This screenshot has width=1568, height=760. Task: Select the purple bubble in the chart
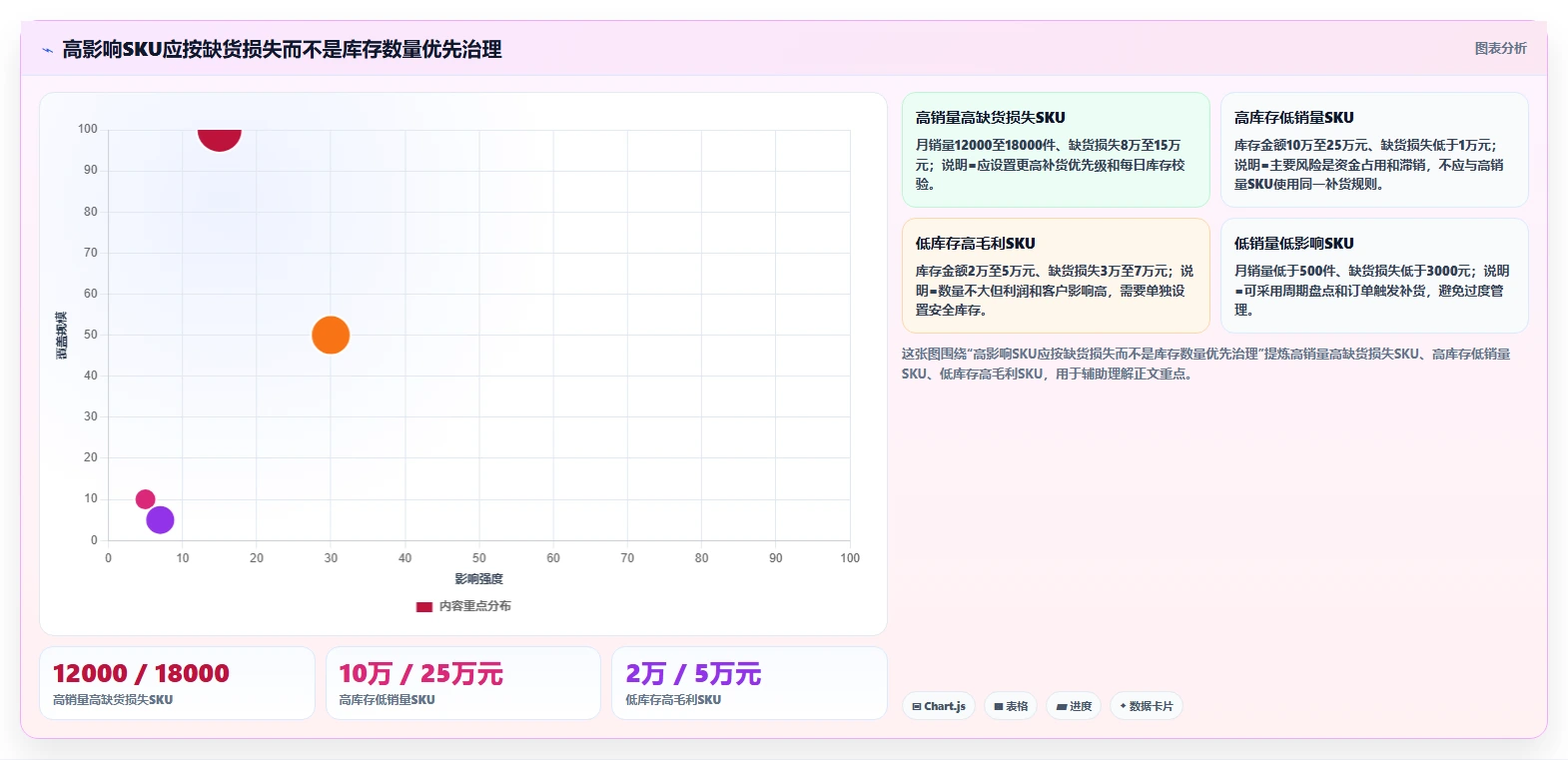coord(160,519)
